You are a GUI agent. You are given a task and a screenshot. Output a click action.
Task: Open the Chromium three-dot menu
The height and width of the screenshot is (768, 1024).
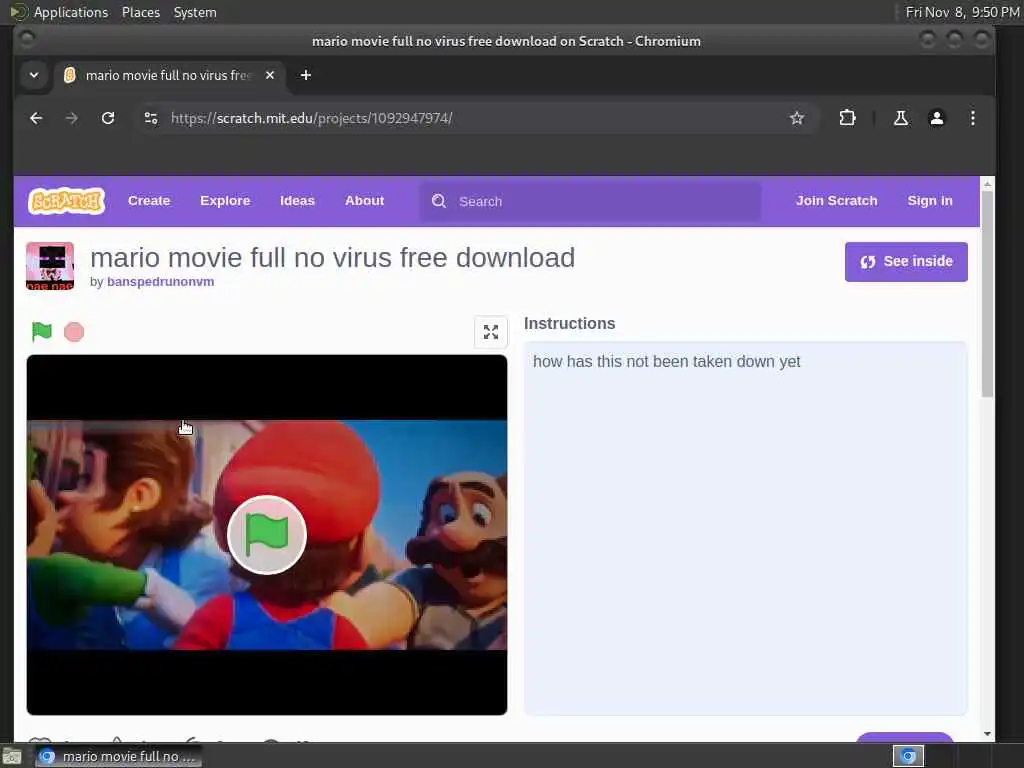click(x=972, y=118)
